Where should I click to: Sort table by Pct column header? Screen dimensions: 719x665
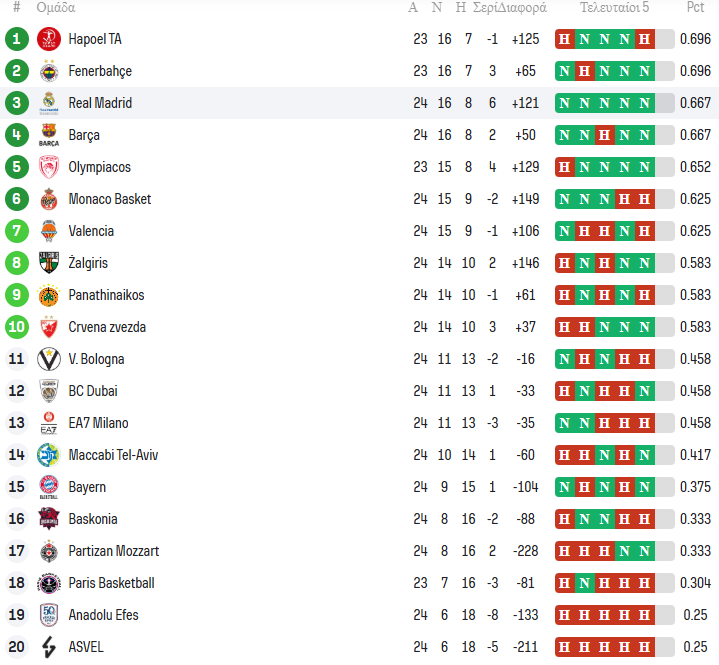(x=695, y=8)
